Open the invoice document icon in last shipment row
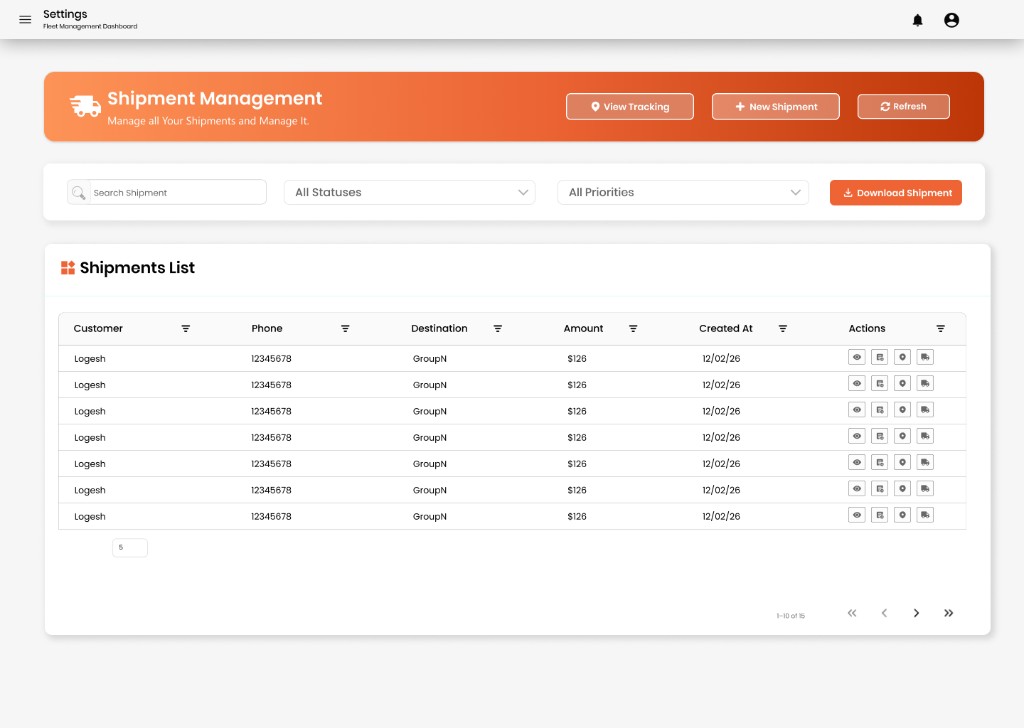This screenshot has width=1024, height=728. 880,514
